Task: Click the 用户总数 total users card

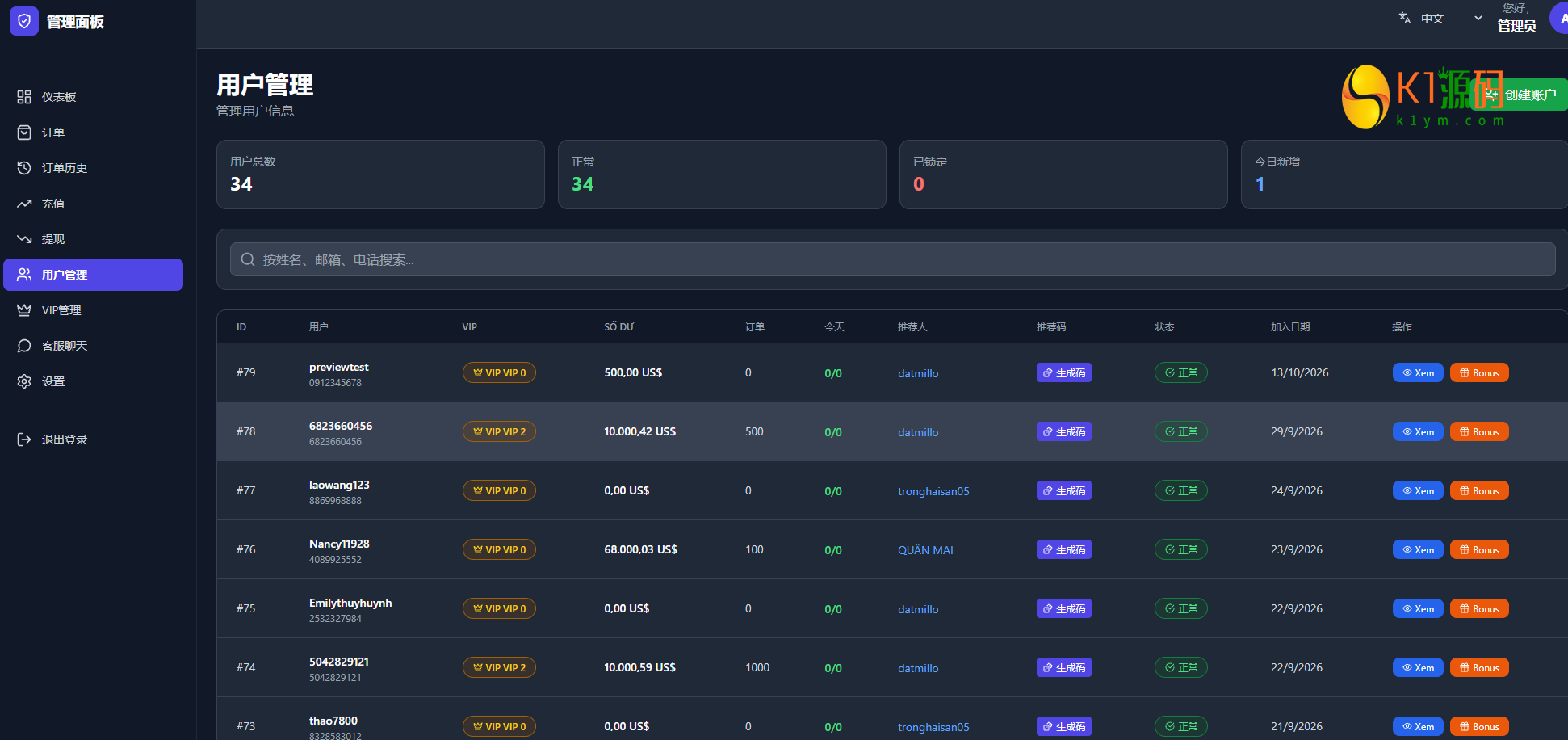Action: [x=380, y=174]
